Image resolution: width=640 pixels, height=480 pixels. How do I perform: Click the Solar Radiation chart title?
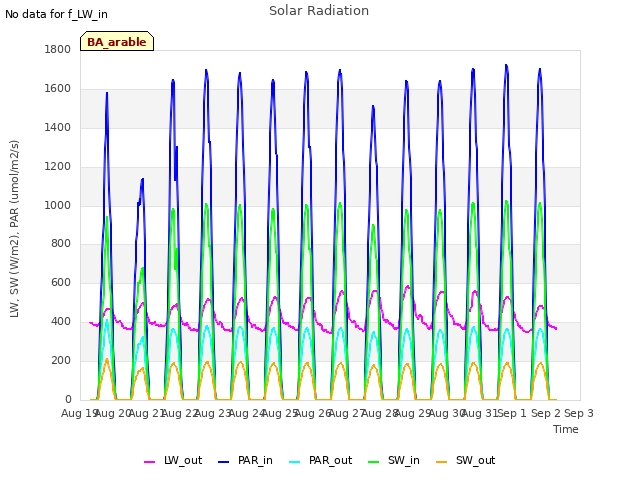(x=319, y=11)
